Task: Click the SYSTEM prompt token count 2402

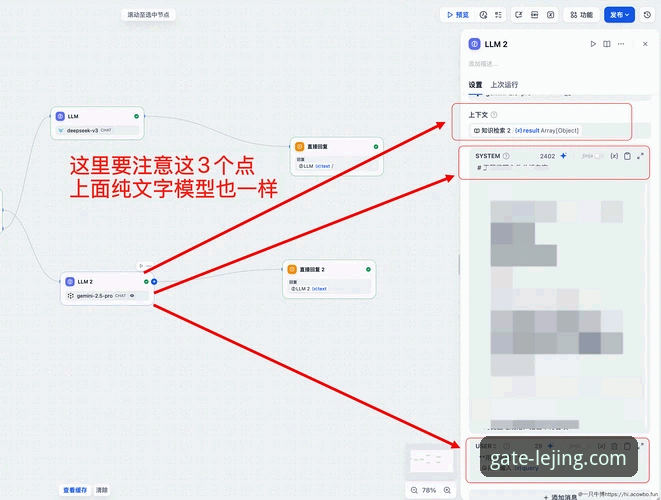Action: point(547,156)
